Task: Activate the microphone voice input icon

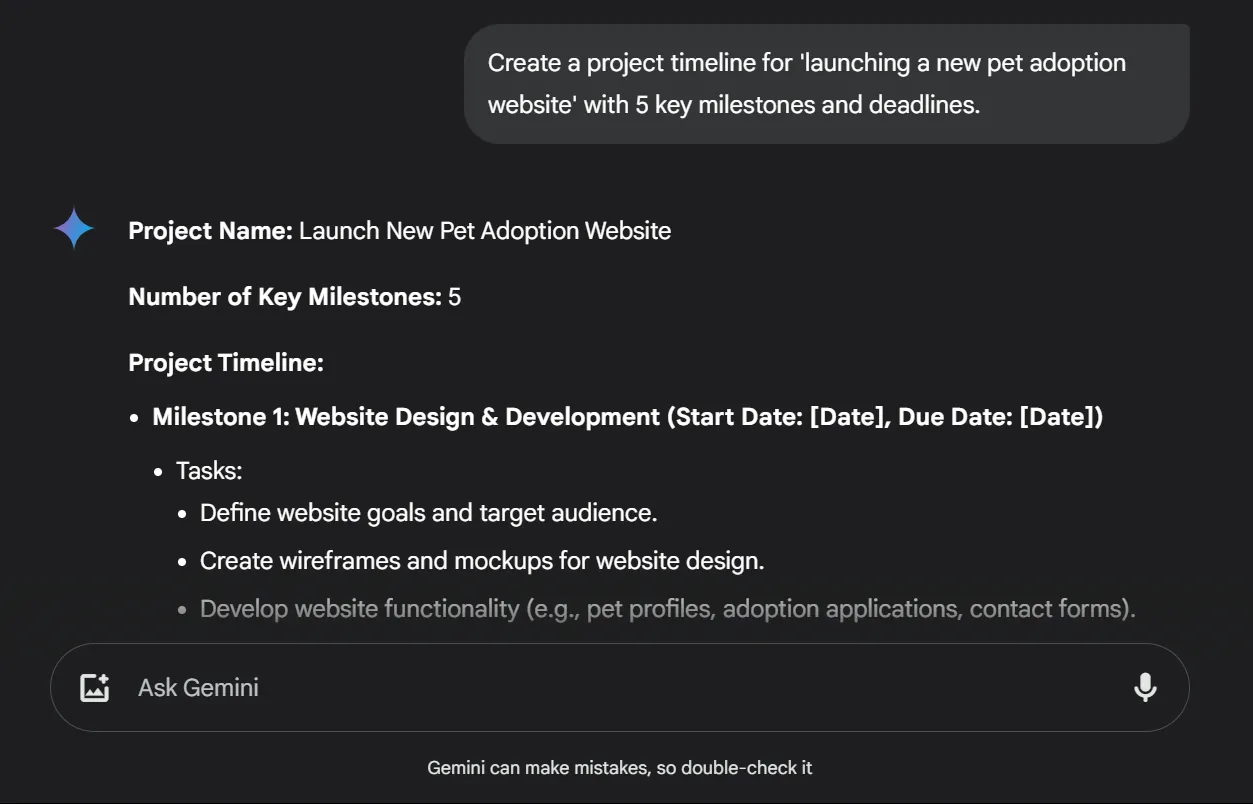Action: pyautogui.click(x=1145, y=687)
